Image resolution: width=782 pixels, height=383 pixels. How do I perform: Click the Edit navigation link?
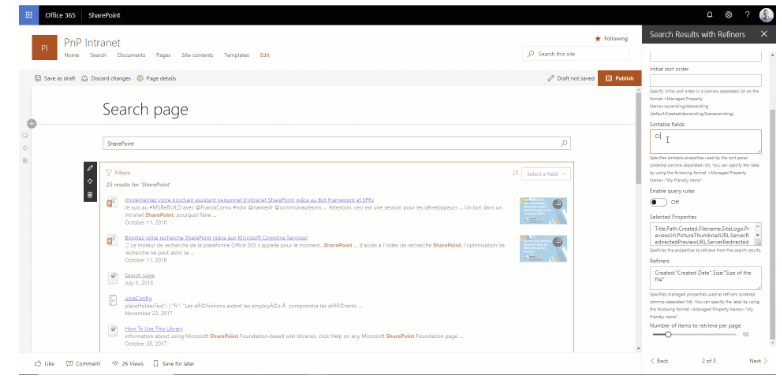pos(264,55)
